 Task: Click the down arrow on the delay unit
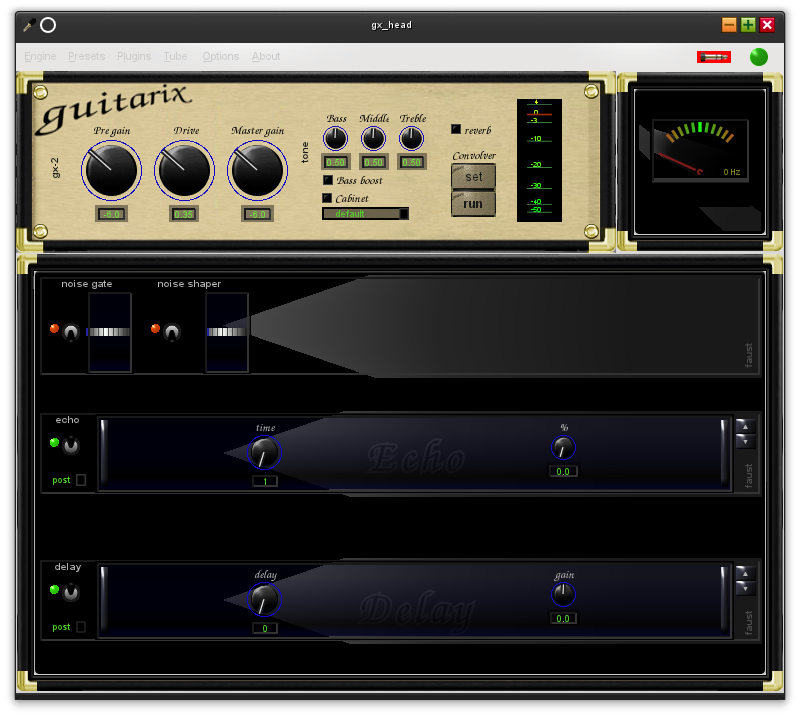pyautogui.click(x=744, y=589)
